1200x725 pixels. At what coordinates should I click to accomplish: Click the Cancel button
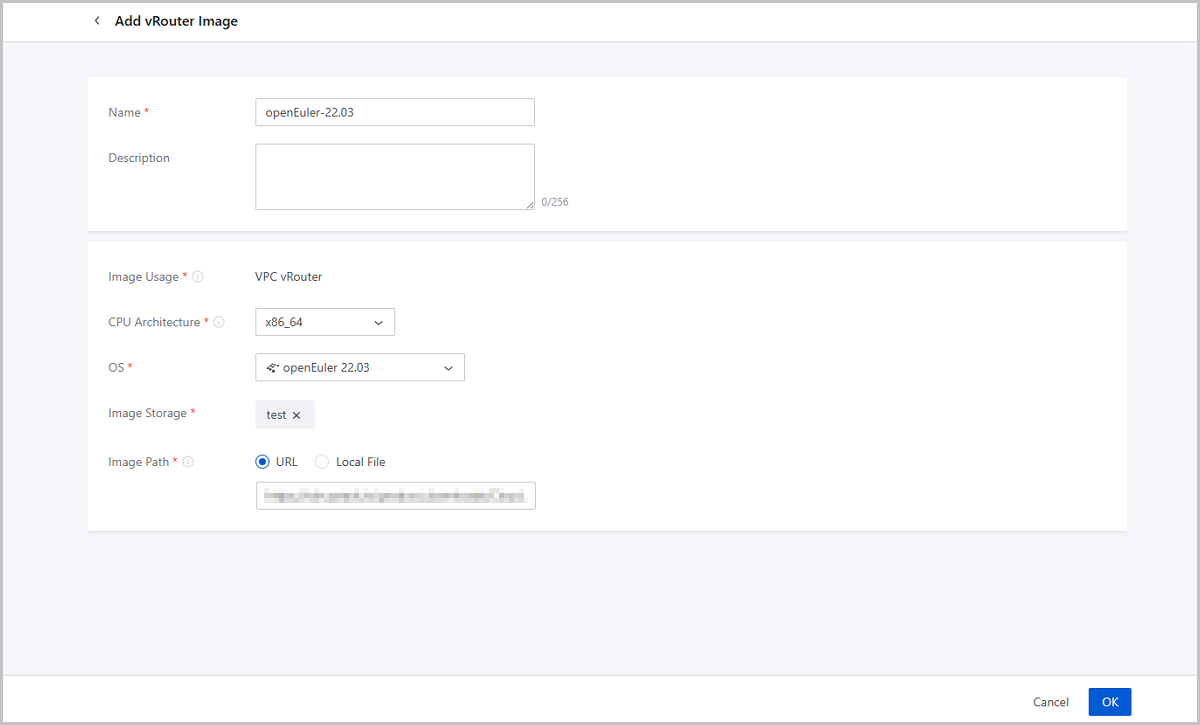click(x=1050, y=702)
